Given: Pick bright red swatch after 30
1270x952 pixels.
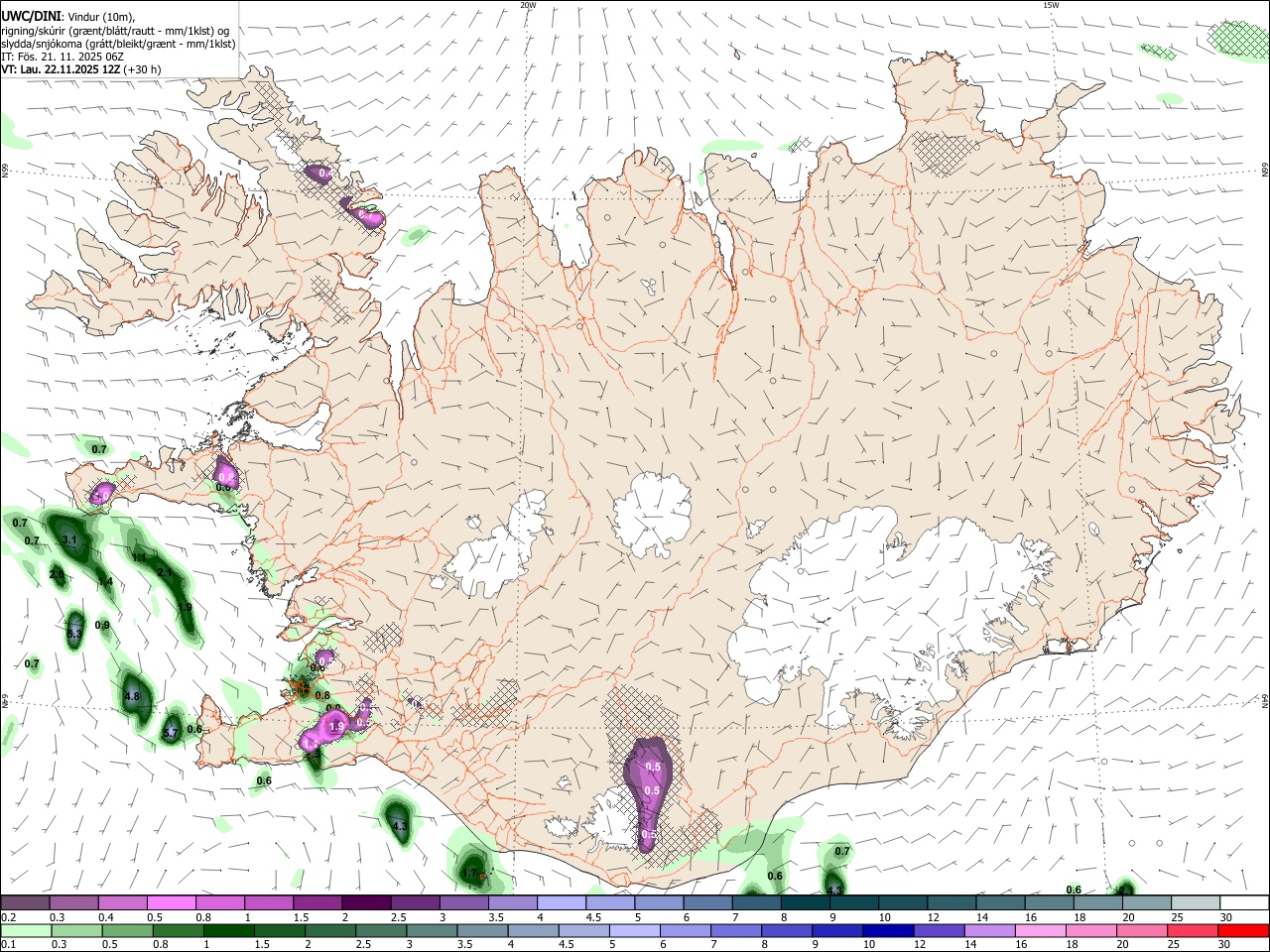Looking at the screenshot, I should pos(1244,930).
